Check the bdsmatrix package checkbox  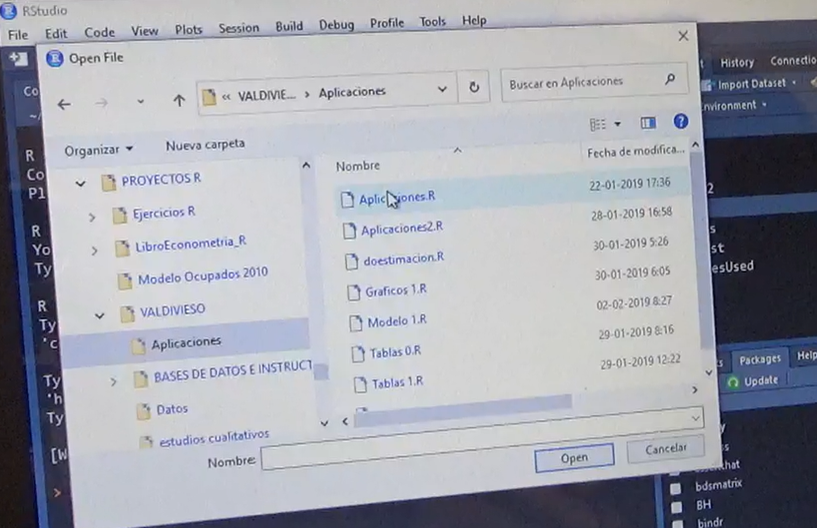[x=675, y=488]
